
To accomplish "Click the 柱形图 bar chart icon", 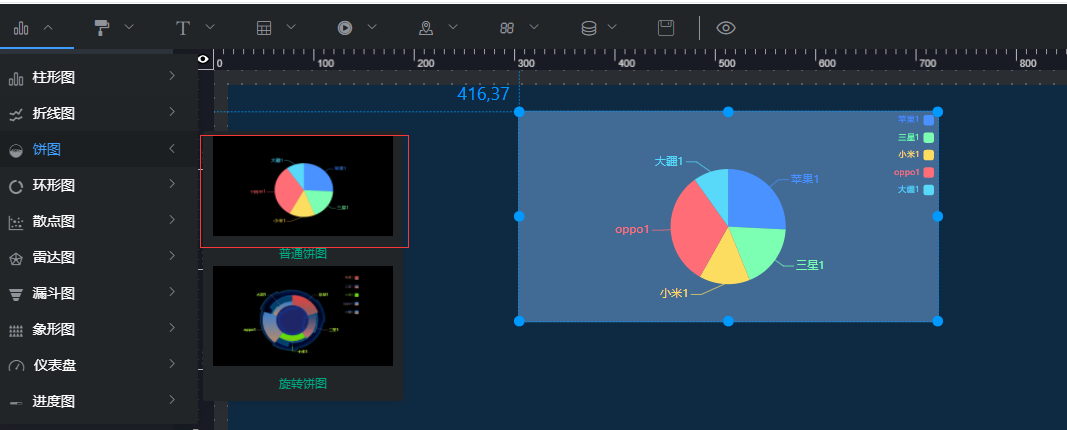I will tap(16, 79).
